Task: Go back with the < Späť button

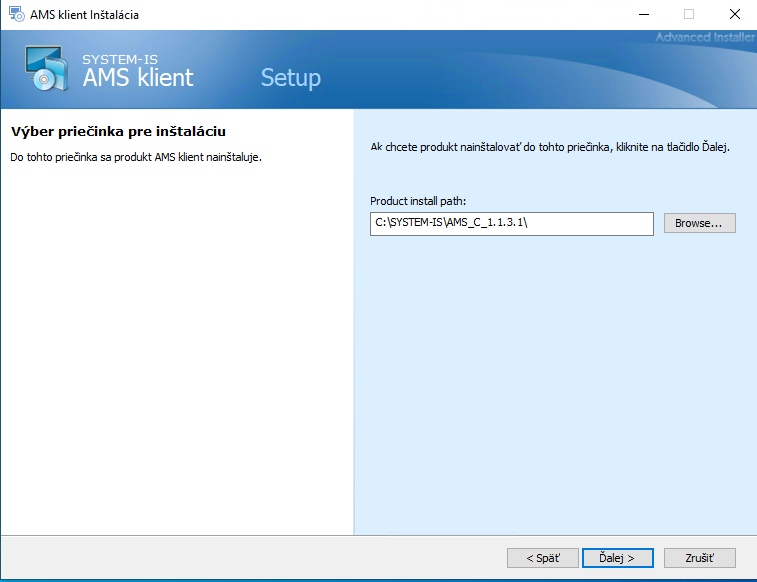Action: [543, 558]
